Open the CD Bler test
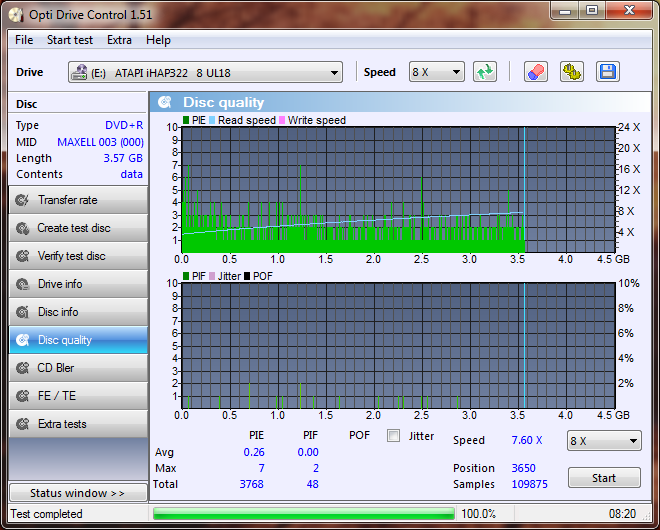Image resolution: width=660 pixels, height=530 pixels. (78, 368)
